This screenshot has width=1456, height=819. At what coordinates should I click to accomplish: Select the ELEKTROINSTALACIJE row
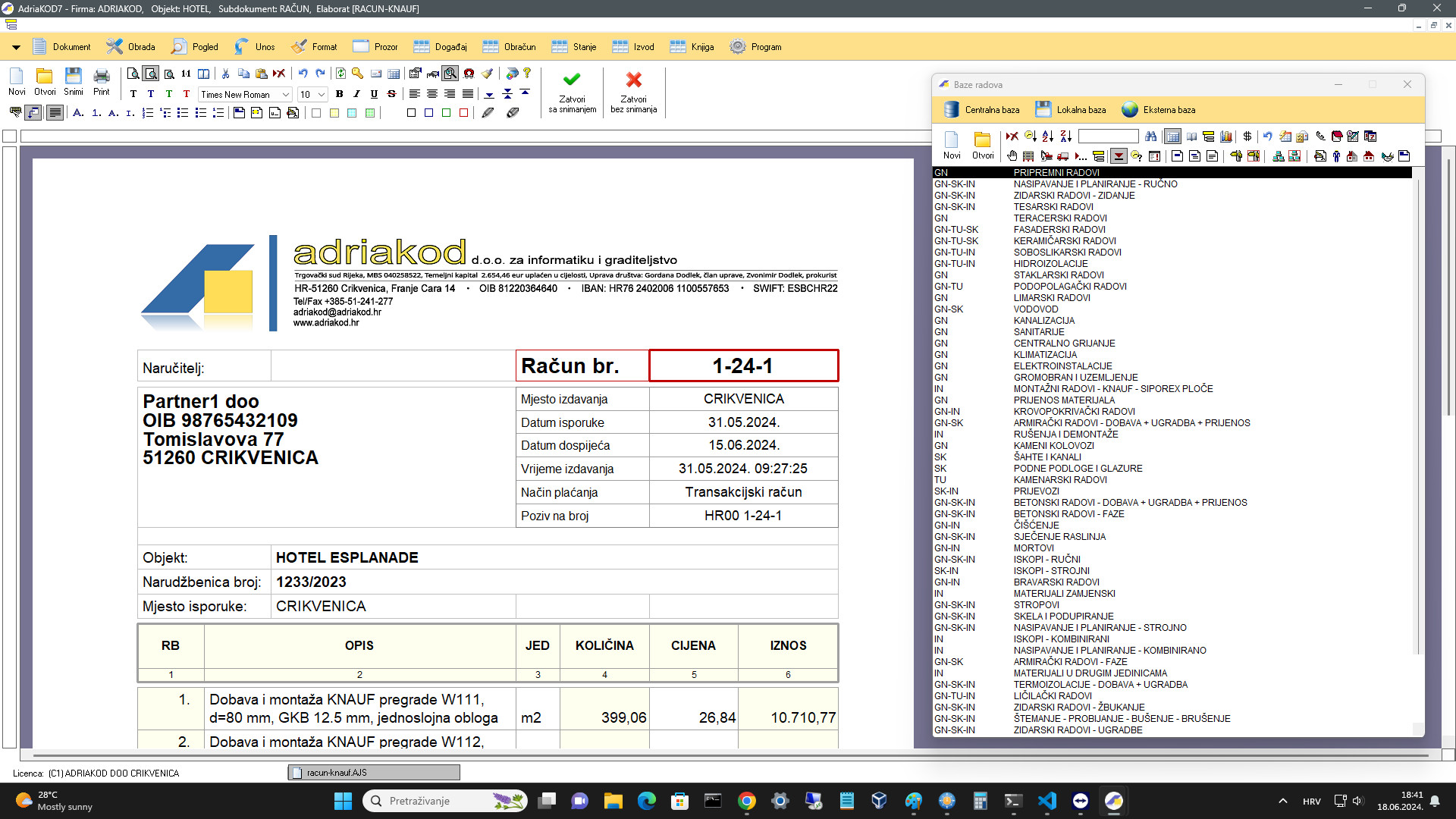(x=1172, y=366)
